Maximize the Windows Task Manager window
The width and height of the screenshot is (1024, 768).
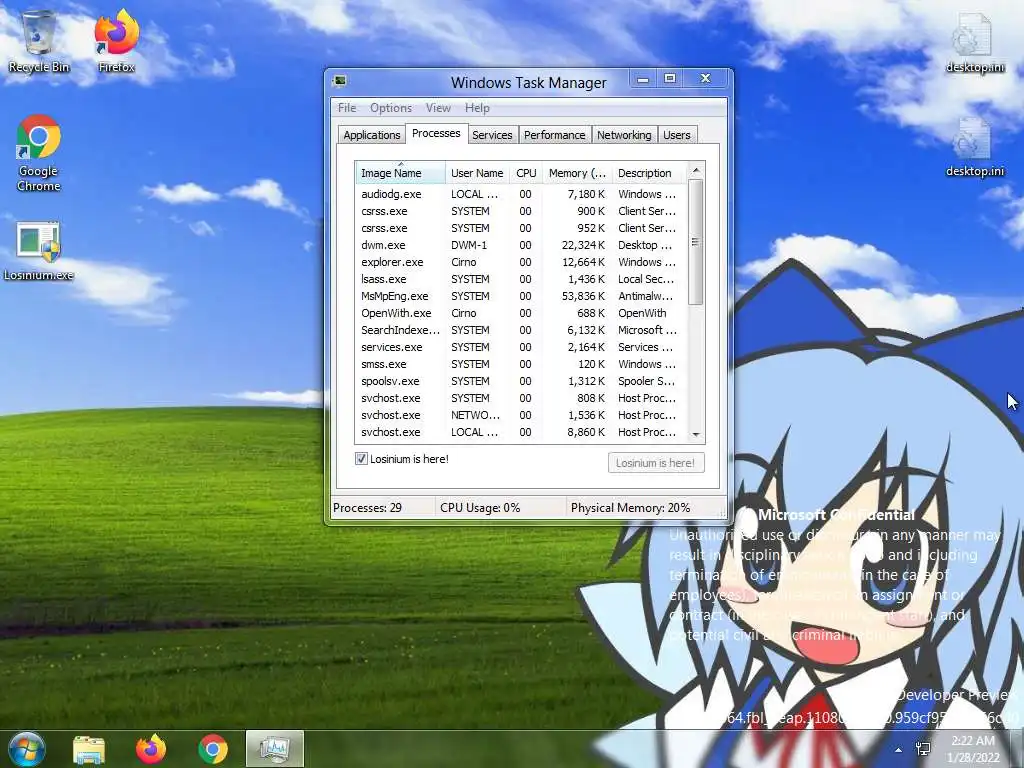(670, 79)
